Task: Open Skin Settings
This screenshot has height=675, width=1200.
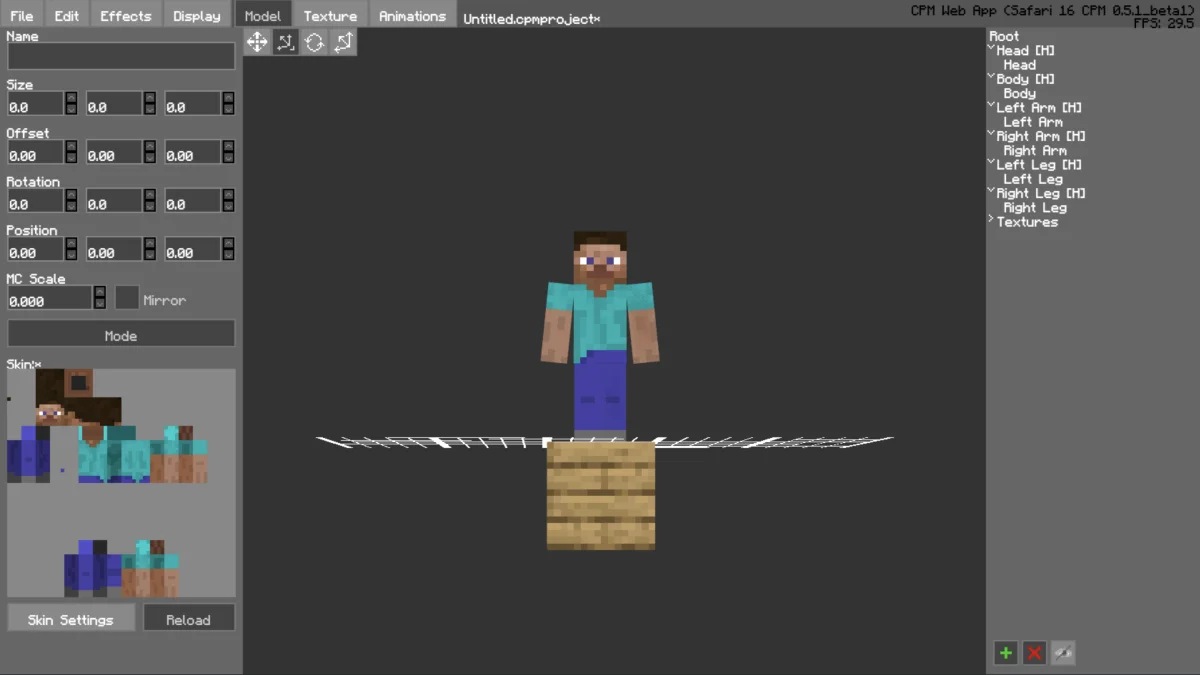Action: [70, 618]
